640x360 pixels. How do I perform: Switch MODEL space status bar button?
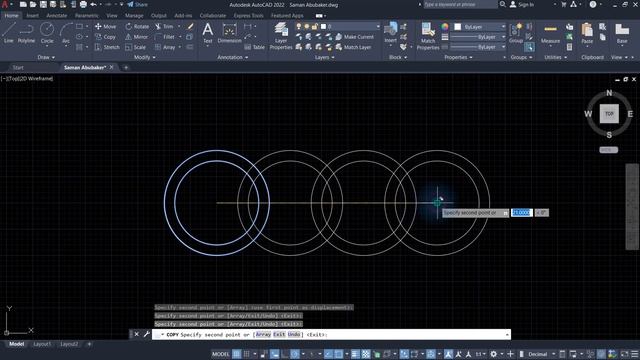(x=220, y=354)
